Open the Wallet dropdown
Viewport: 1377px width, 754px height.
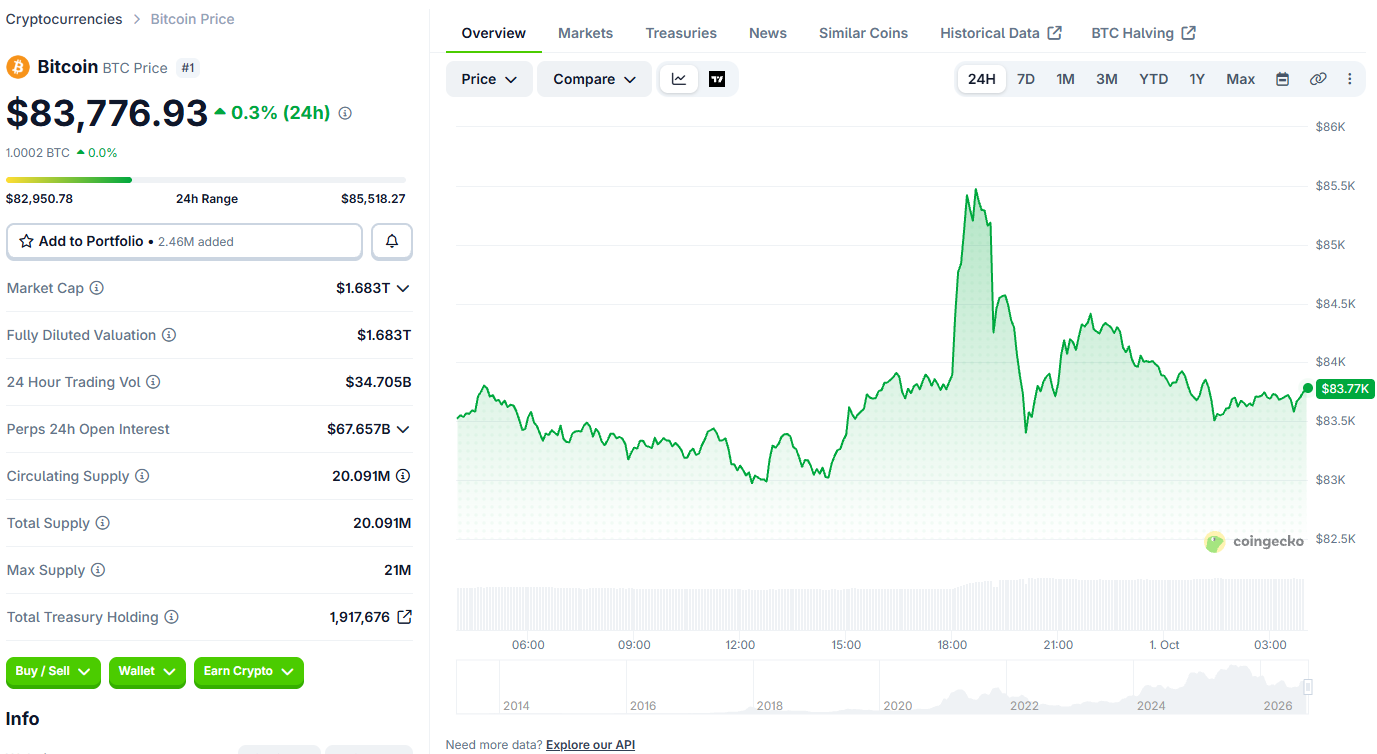point(148,671)
